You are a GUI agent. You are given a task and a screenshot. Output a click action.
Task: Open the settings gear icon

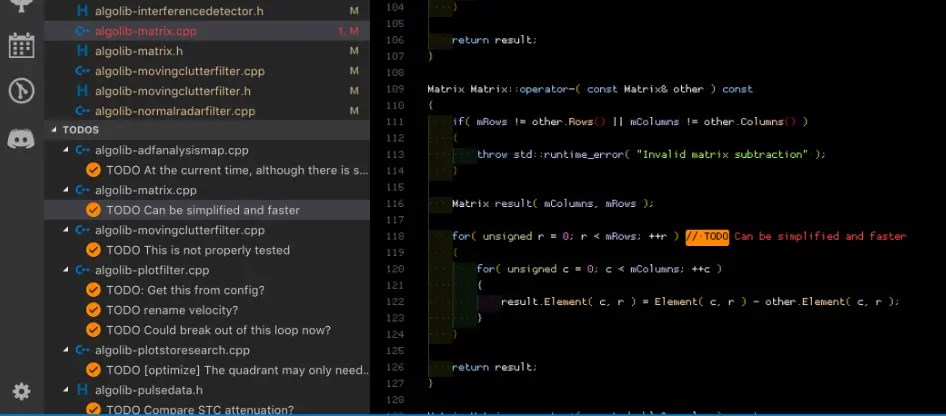coord(21,392)
